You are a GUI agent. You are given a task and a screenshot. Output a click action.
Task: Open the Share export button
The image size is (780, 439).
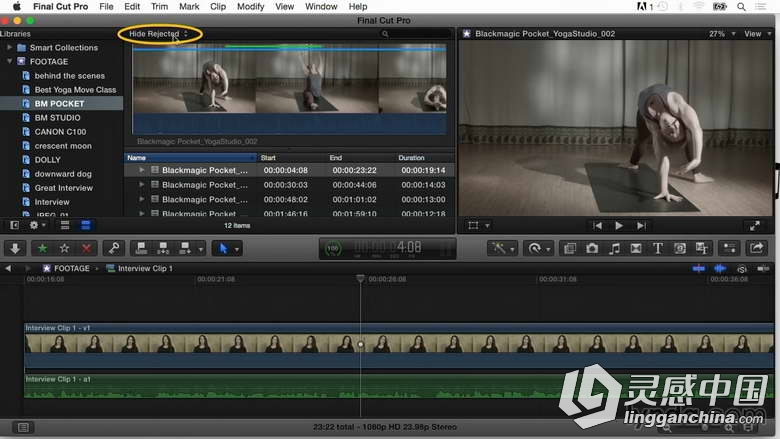pos(757,248)
